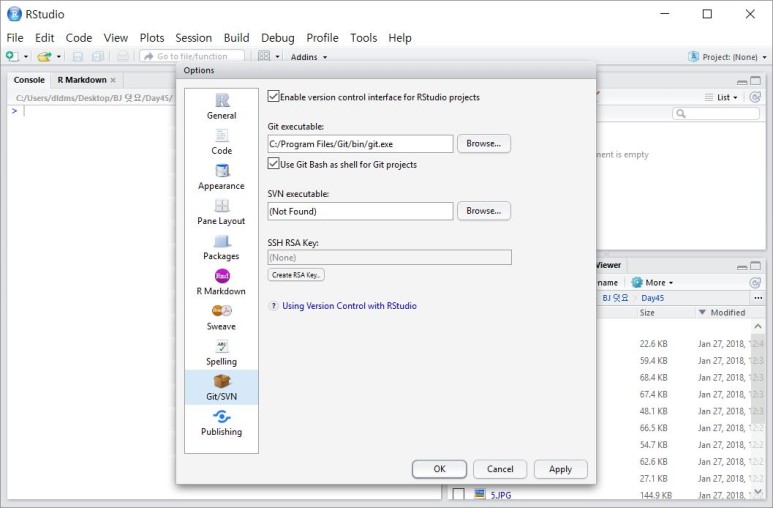This screenshot has height=508, width=773.
Task: Click the Files path ellipsis button
Action: [x=758, y=298]
